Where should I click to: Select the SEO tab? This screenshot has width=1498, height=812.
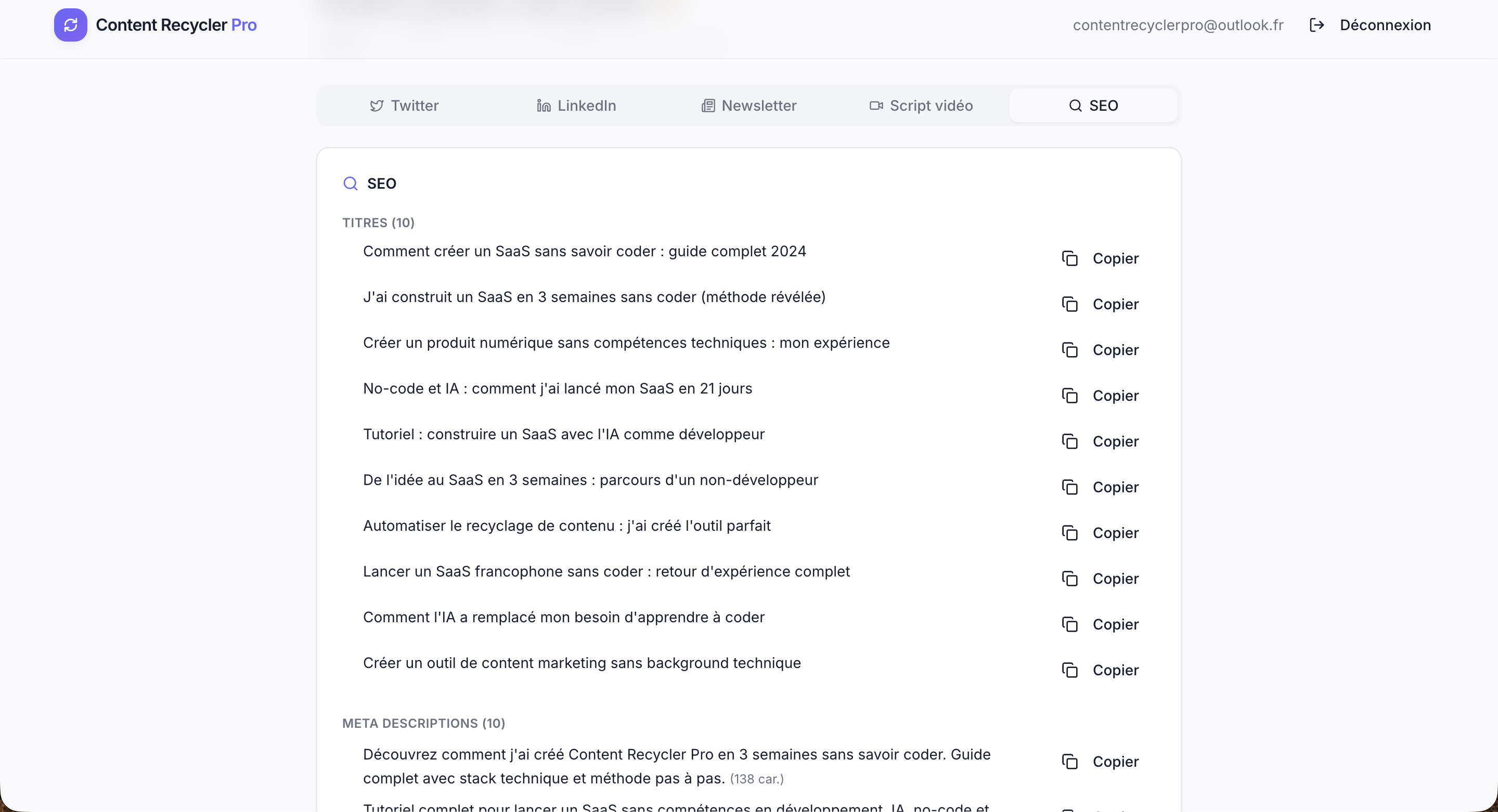pyautogui.click(x=1093, y=106)
